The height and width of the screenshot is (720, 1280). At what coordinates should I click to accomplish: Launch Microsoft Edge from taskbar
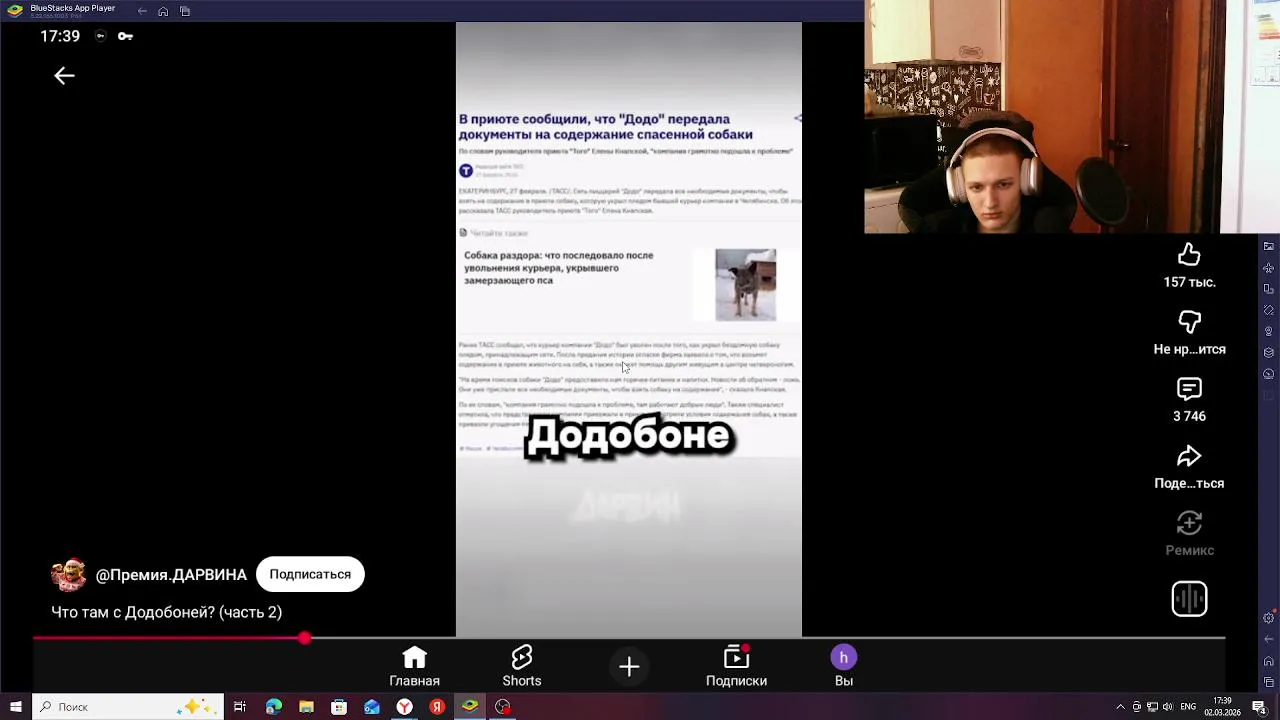pyautogui.click(x=274, y=707)
